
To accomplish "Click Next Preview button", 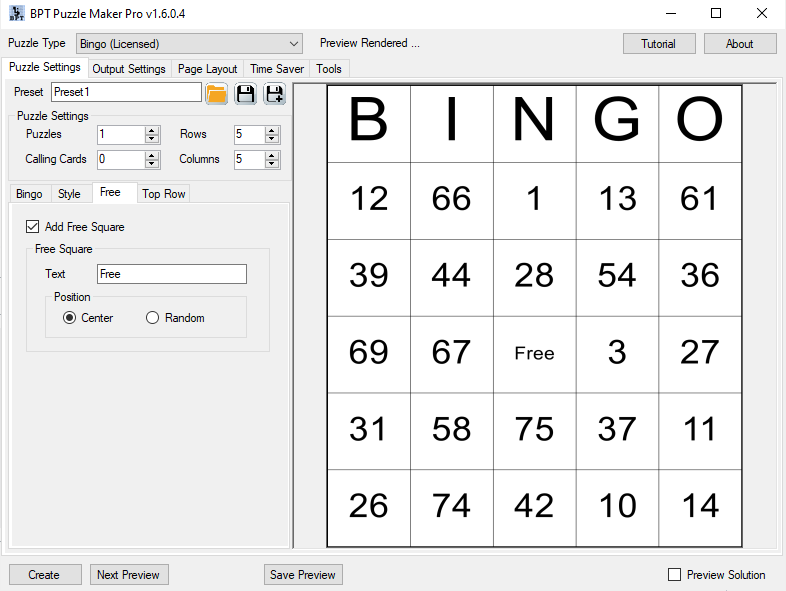I will tap(129, 574).
